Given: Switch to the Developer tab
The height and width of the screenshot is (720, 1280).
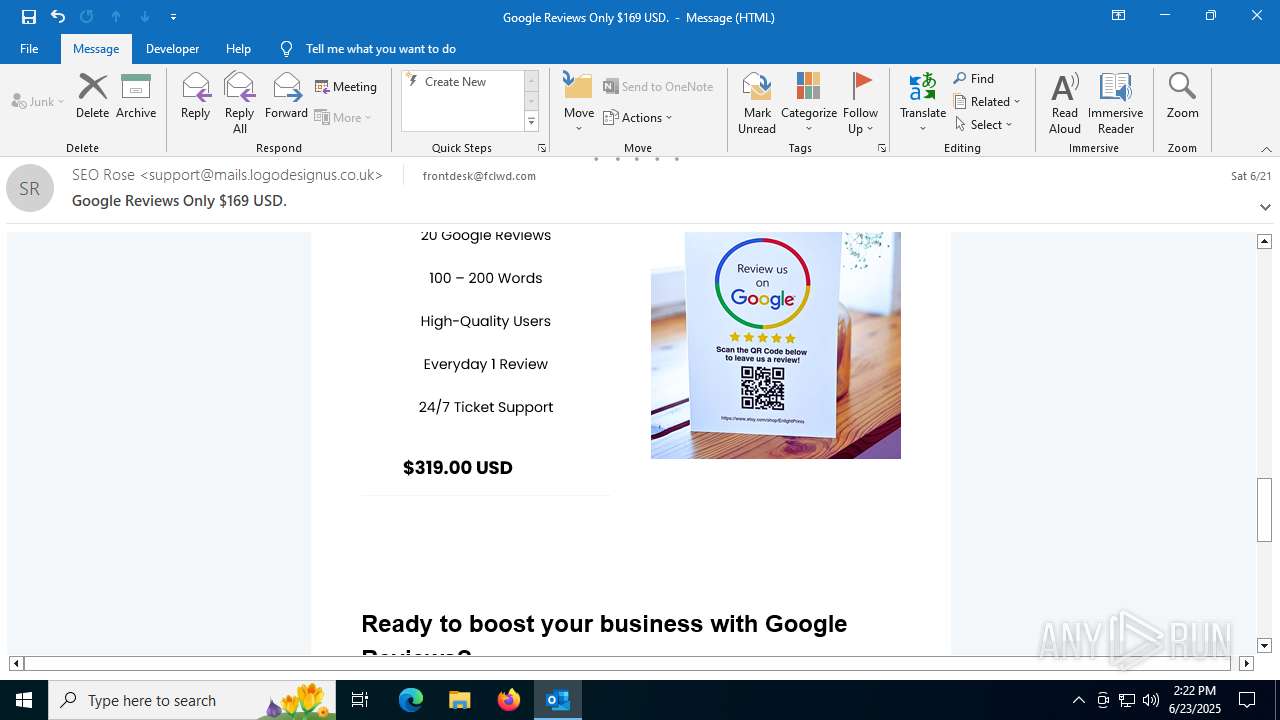Looking at the screenshot, I should coord(172,48).
